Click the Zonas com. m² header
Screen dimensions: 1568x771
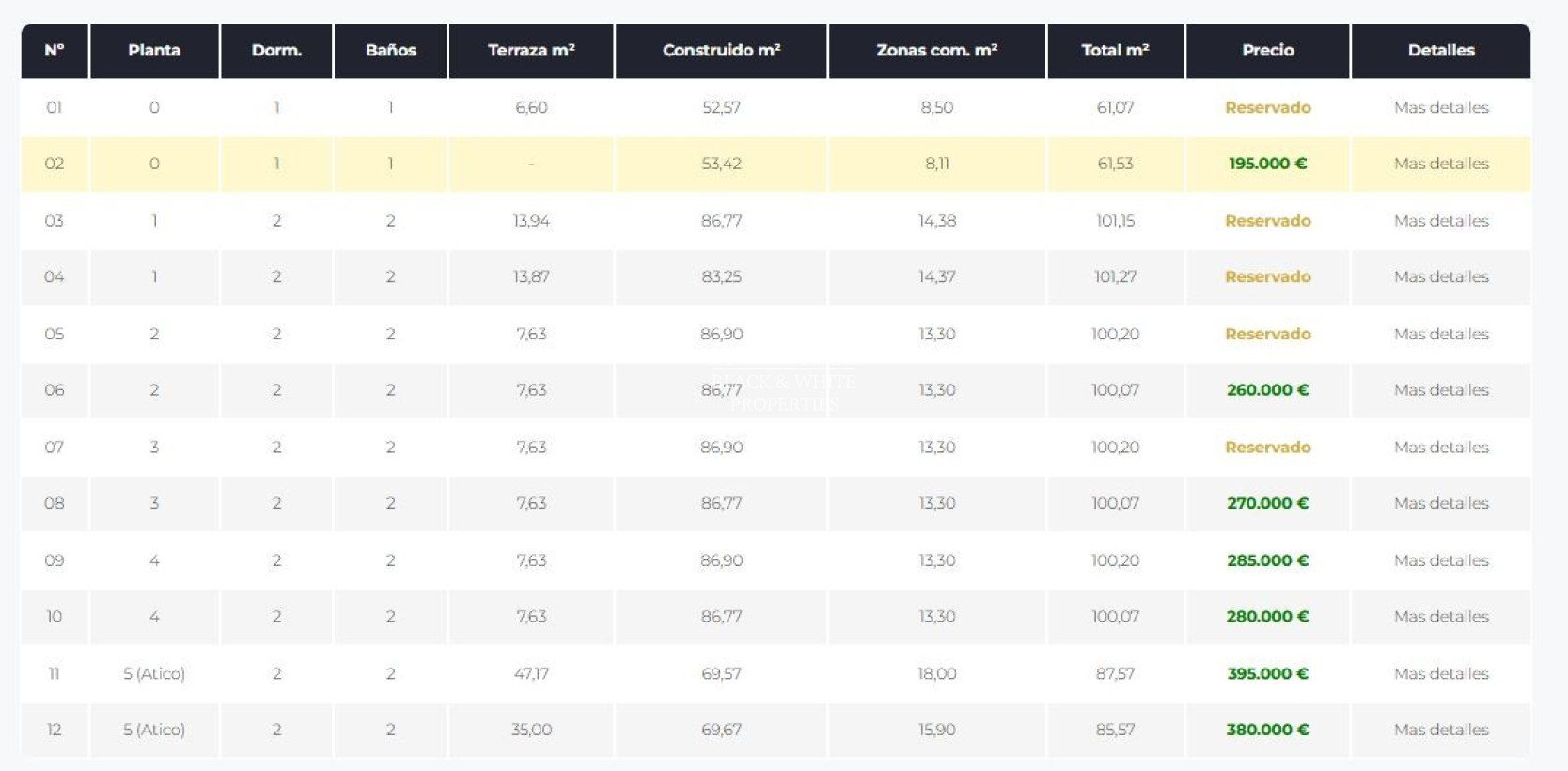tap(936, 51)
